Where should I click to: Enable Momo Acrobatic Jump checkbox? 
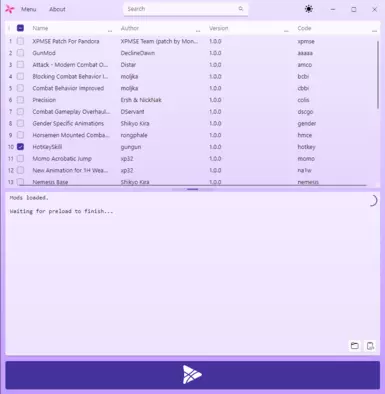click(20, 159)
